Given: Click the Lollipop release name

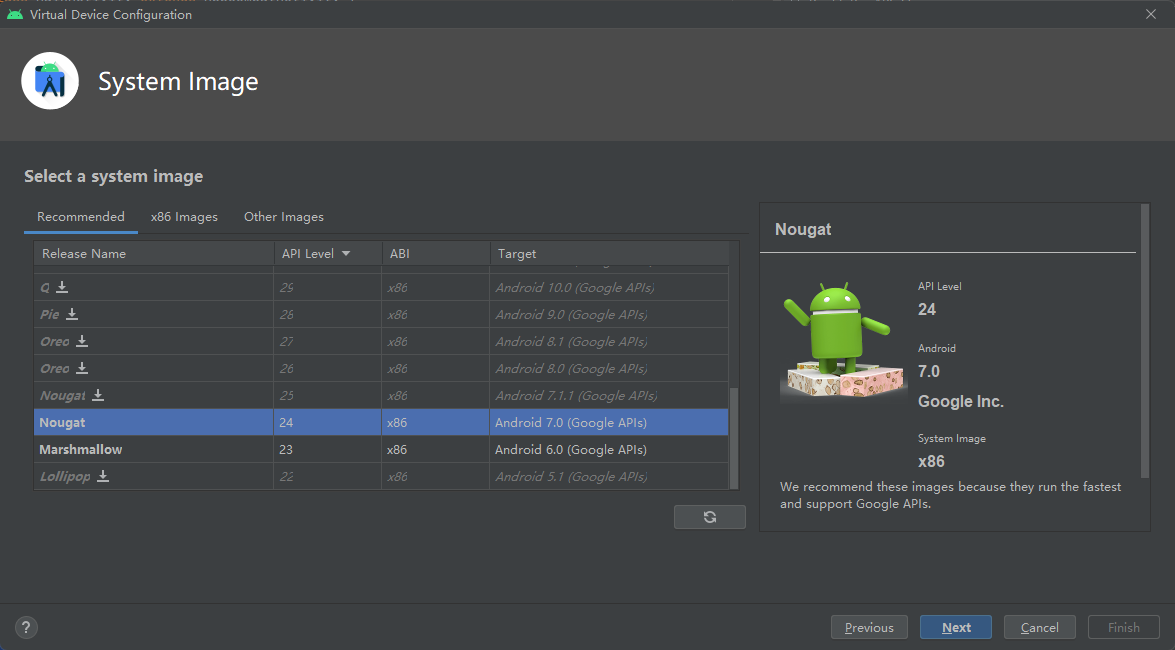Looking at the screenshot, I should click(64, 476).
